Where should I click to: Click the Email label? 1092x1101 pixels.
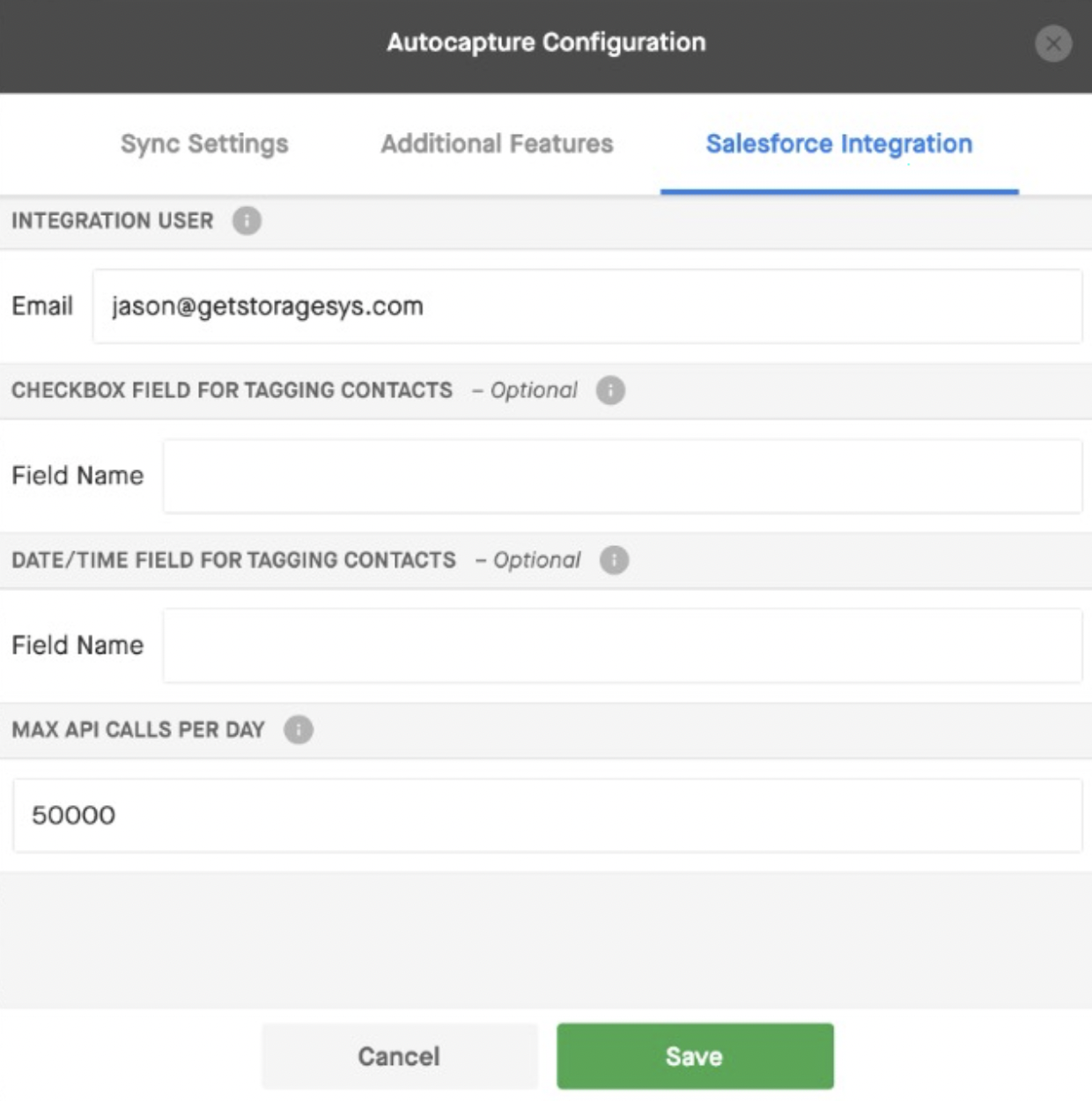42,306
